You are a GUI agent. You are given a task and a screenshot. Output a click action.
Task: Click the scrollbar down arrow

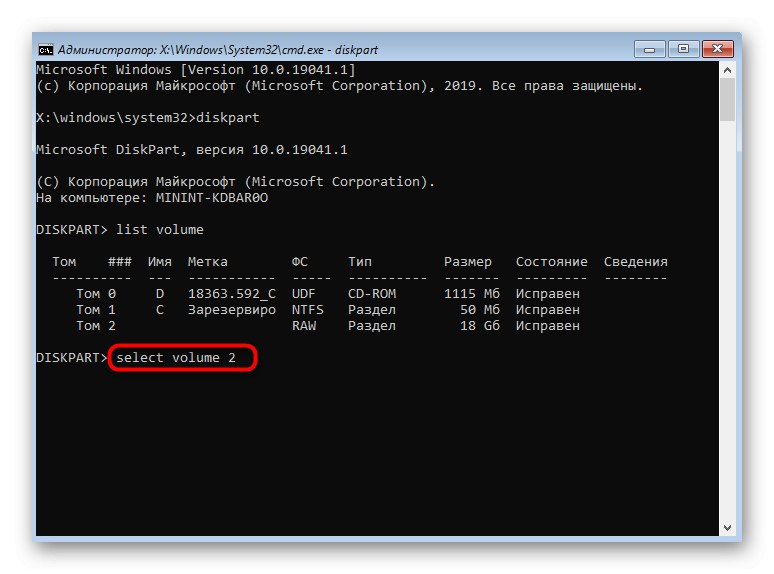(x=727, y=528)
